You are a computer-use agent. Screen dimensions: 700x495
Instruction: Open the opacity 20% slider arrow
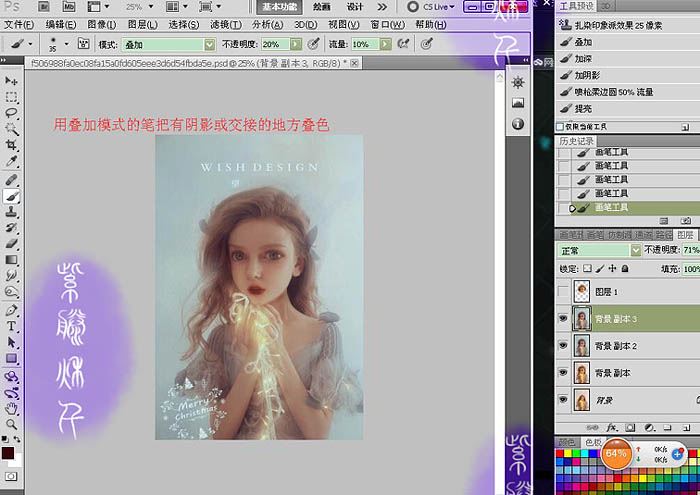tap(296, 44)
